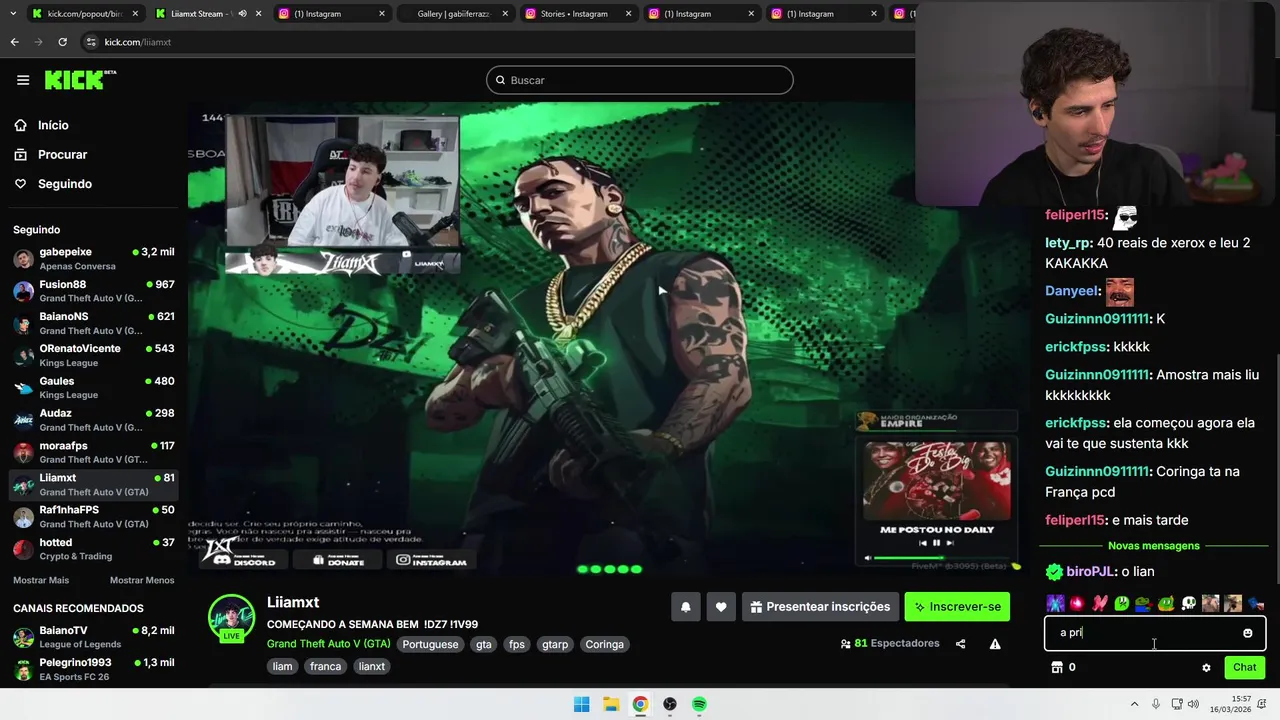Open the Grand Theft Auto V (GTA) category link
This screenshot has width=1280, height=720.
tap(328, 645)
